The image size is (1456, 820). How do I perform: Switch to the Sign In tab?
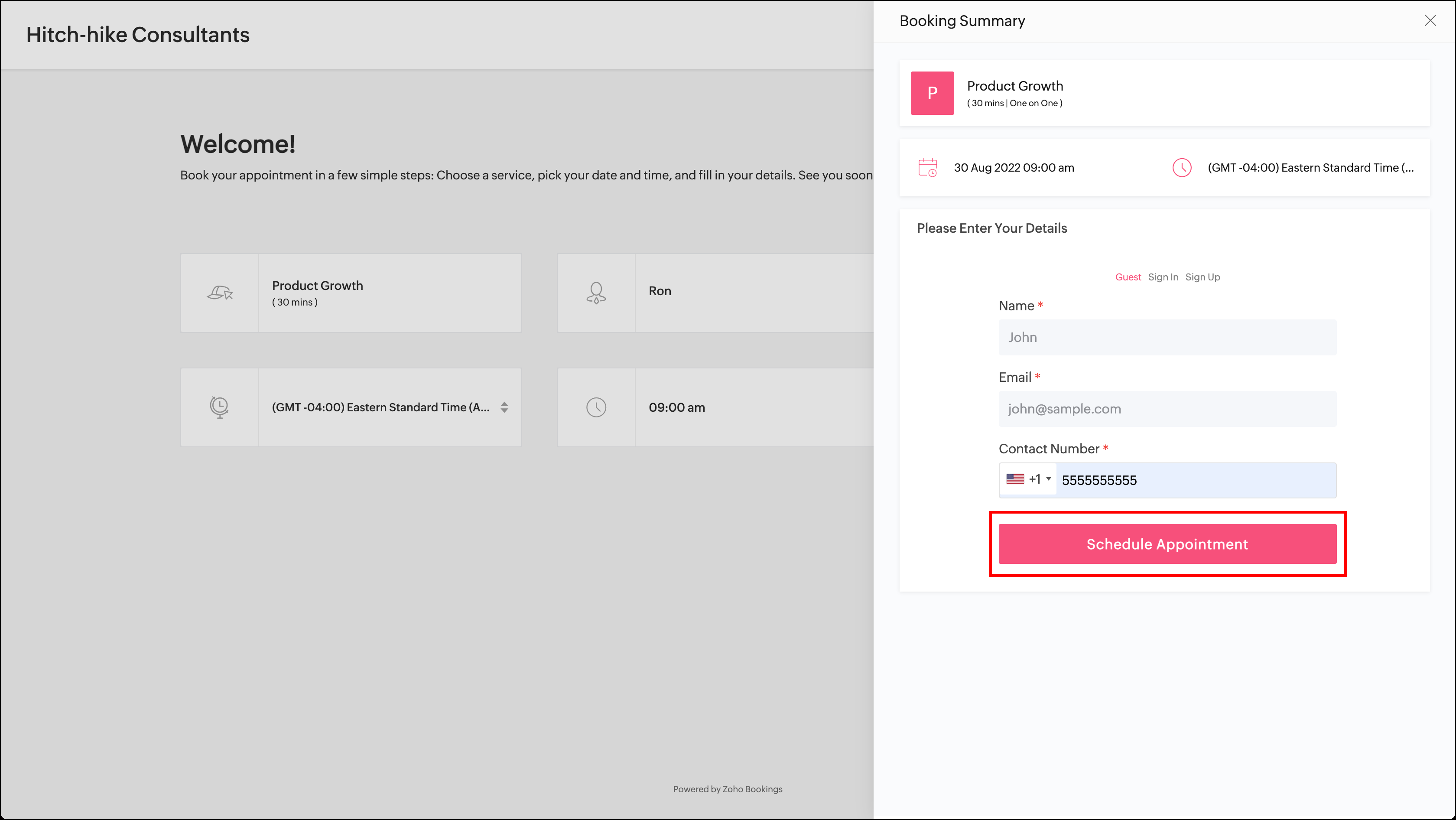click(x=1163, y=277)
